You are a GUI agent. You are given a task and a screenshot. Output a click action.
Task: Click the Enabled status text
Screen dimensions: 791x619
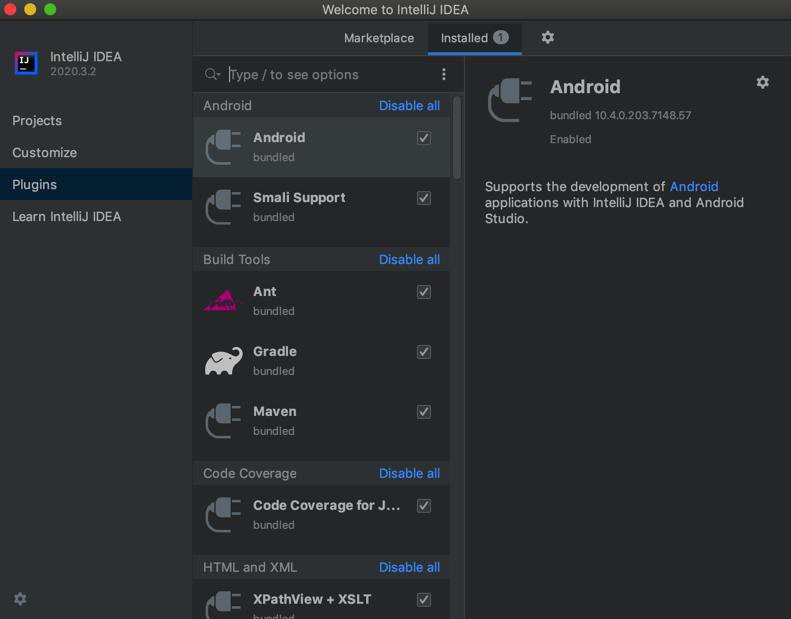click(570, 139)
